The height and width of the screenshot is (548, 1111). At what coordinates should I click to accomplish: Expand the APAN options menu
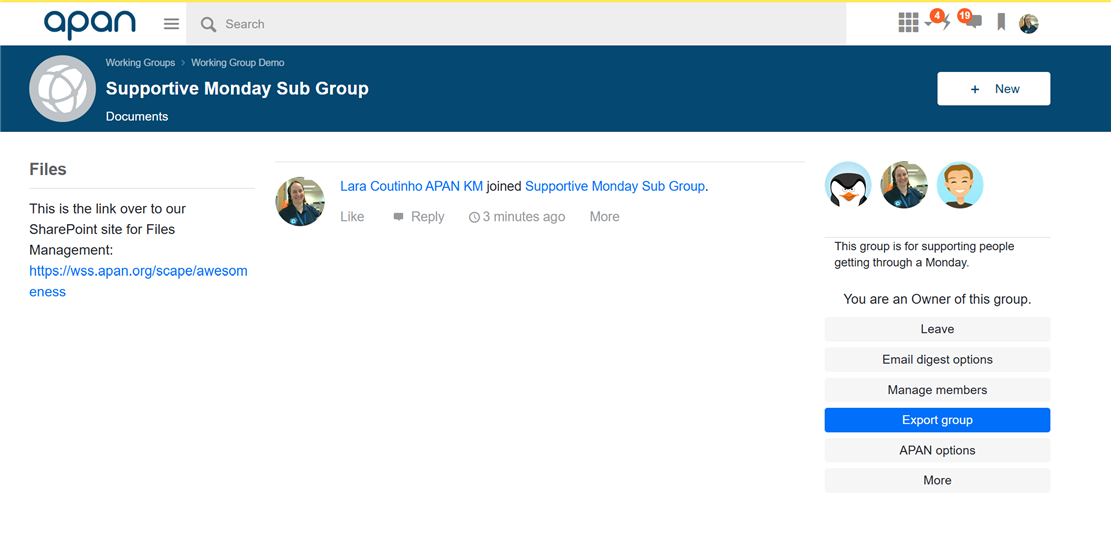(x=937, y=450)
